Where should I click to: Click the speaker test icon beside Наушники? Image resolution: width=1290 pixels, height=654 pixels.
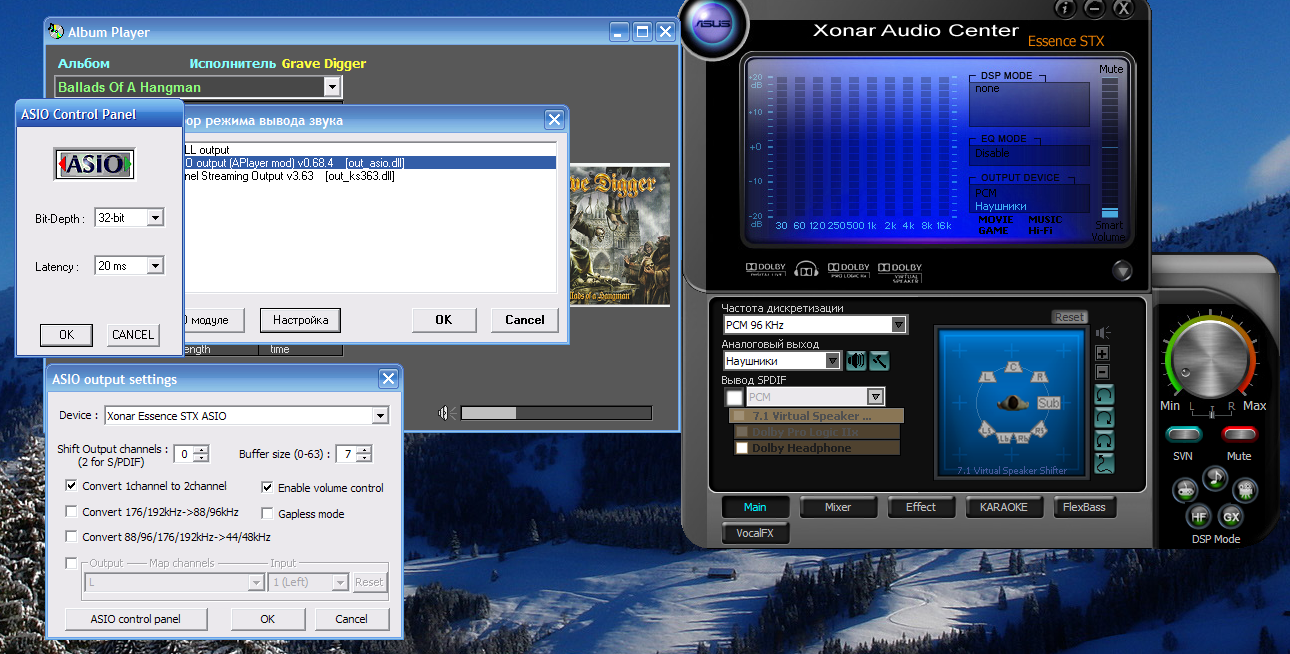click(856, 361)
